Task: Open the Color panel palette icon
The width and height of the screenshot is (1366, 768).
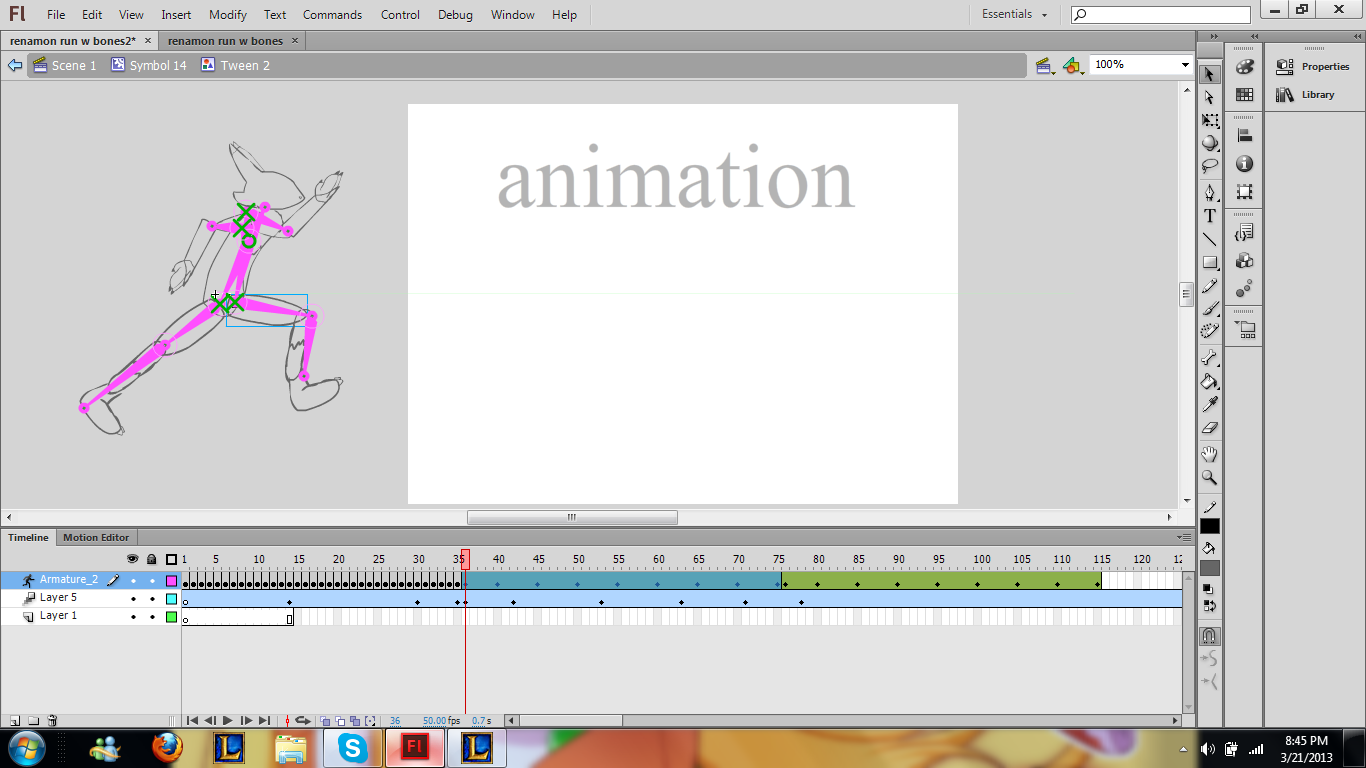Action: tap(1244, 67)
